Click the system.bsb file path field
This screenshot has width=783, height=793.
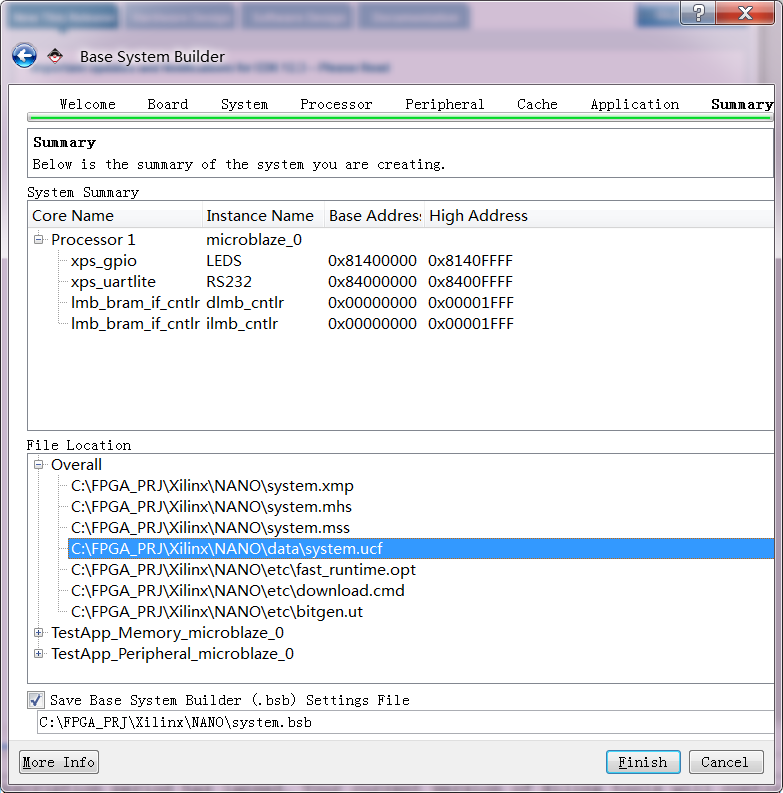click(400, 722)
